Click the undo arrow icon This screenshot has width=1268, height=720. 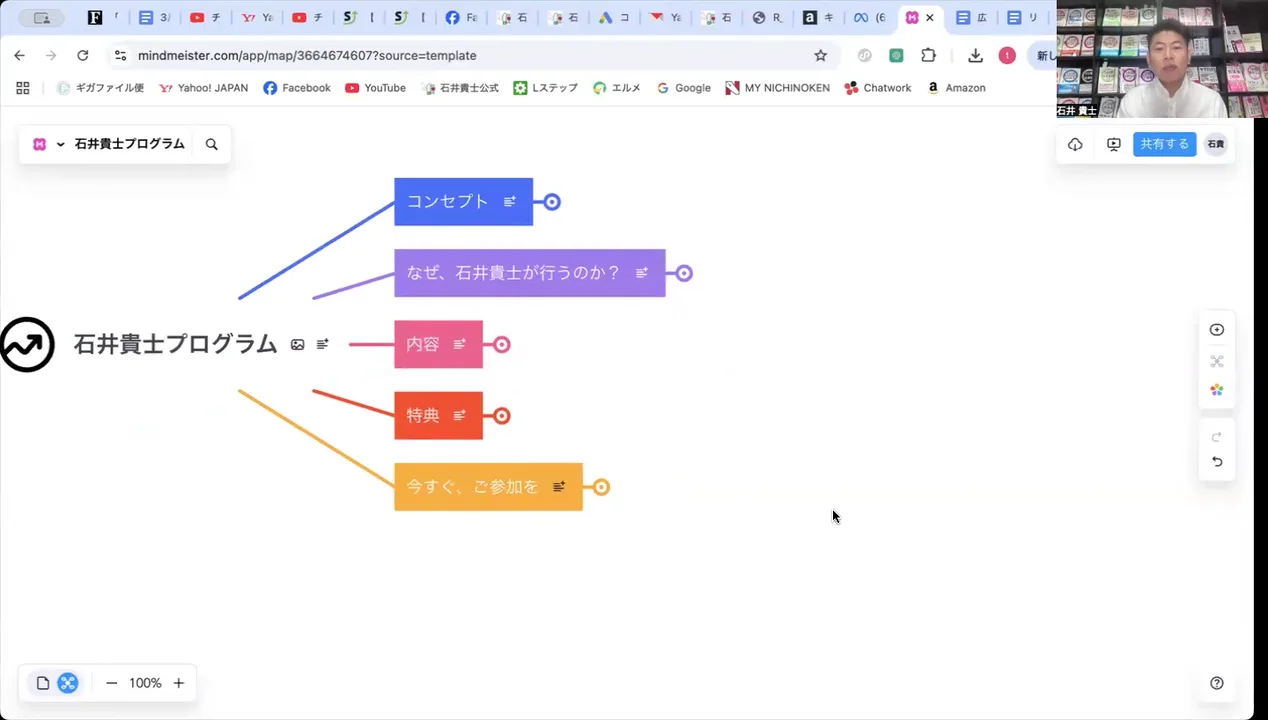pyautogui.click(x=1217, y=462)
